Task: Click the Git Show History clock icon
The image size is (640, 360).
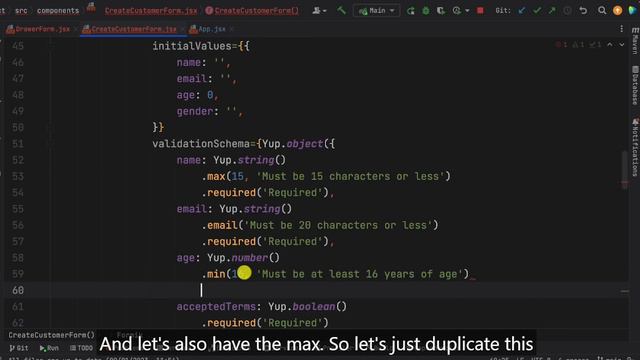Action: click(567, 11)
